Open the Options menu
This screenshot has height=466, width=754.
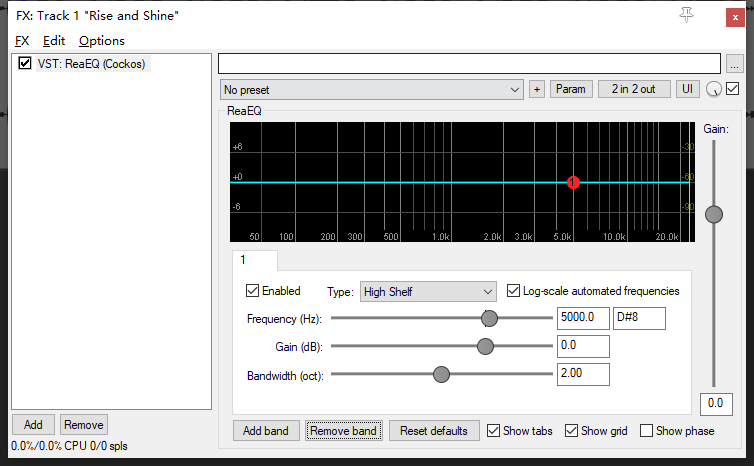pyautogui.click(x=102, y=41)
